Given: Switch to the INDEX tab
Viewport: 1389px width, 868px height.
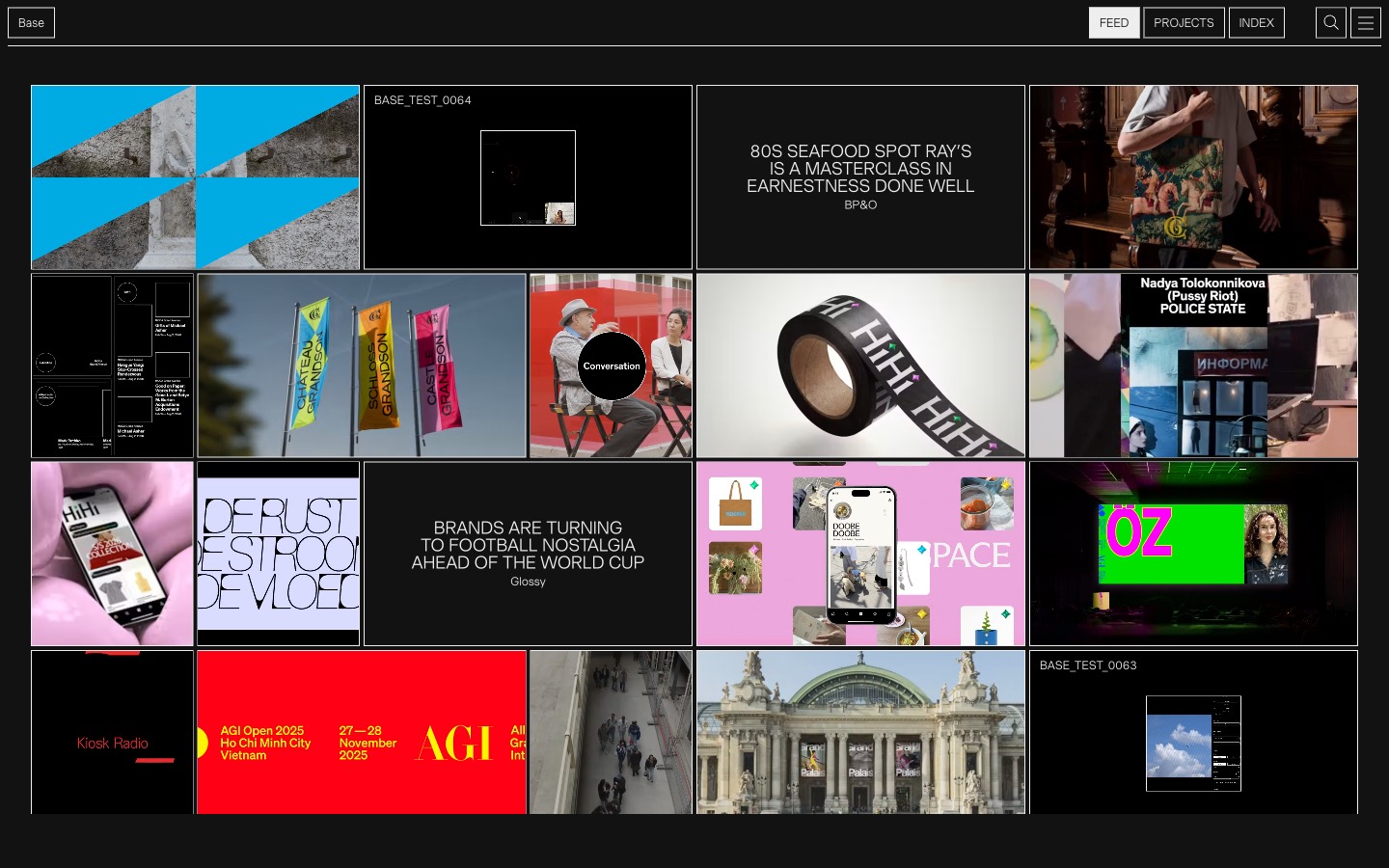Looking at the screenshot, I should pyautogui.click(x=1256, y=23).
